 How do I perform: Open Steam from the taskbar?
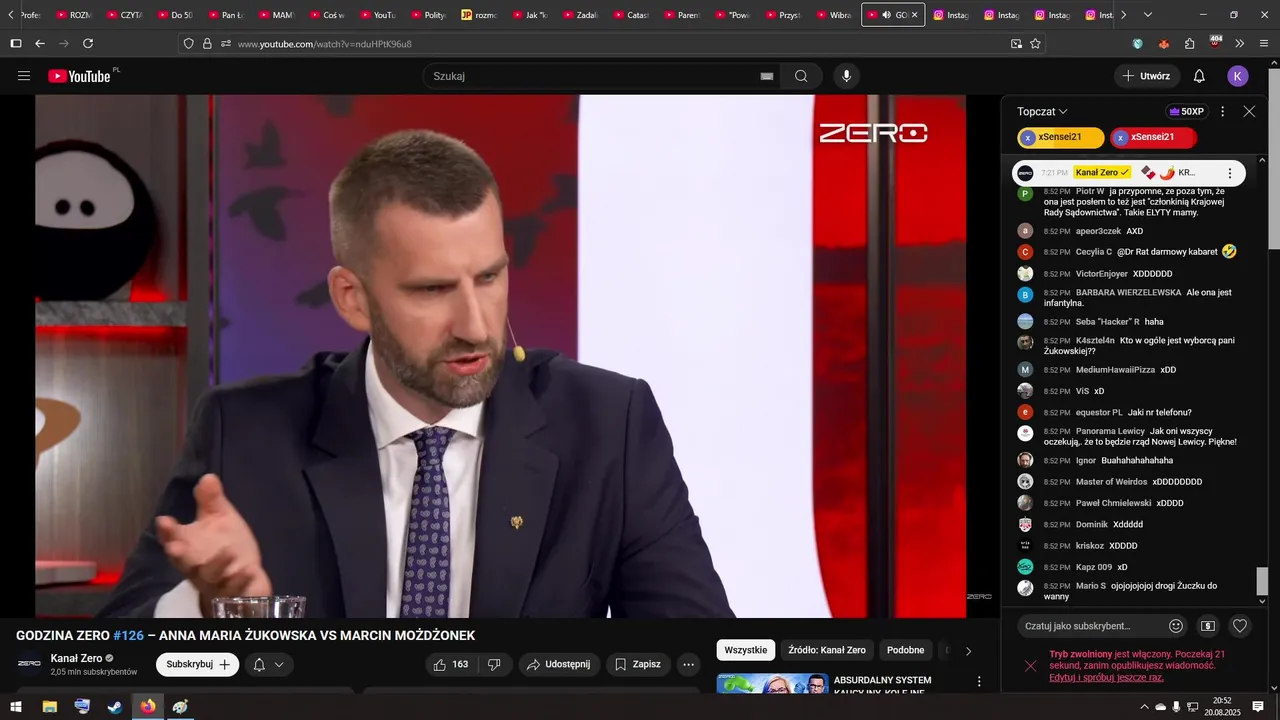115,707
